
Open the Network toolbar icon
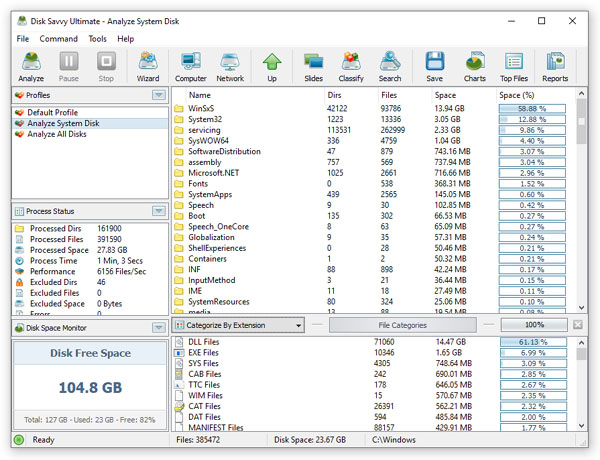[x=230, y=67]
